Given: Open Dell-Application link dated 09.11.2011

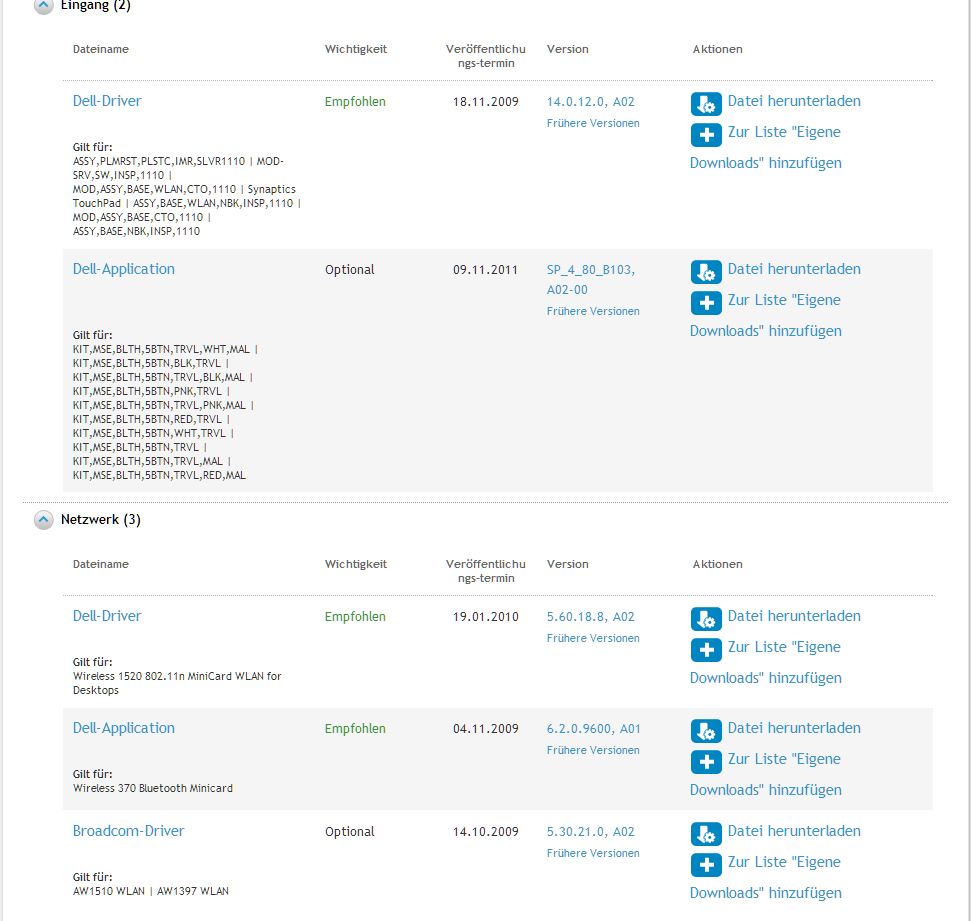Looking at the screenshot, I should coord(124,269).
